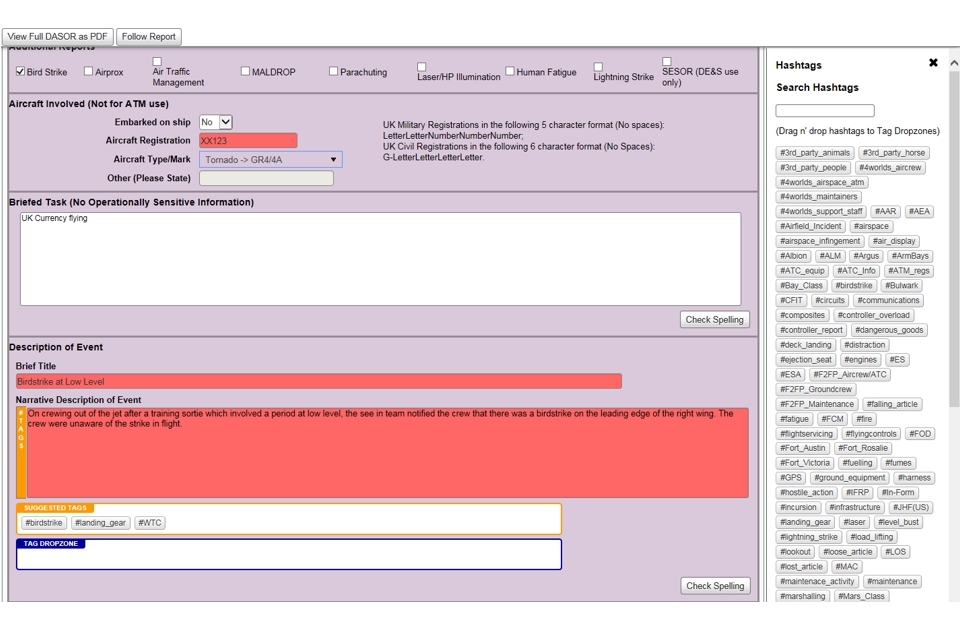Image resolution: width=960 pixels, height=640 pixels.
Task: Enable the Airprox checkbox
Action: (89, 72)
